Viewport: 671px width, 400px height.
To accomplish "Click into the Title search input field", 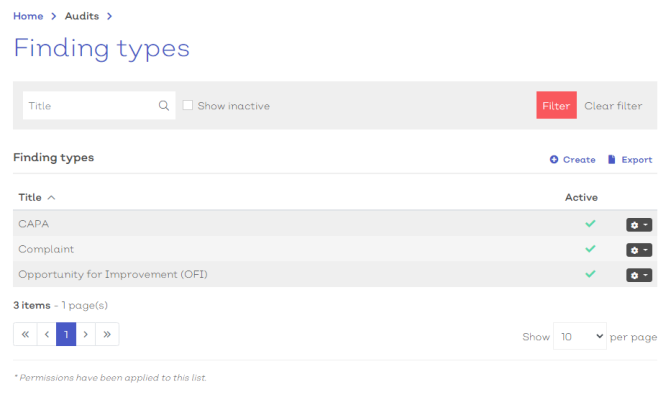I will click(x=91, y=105).
